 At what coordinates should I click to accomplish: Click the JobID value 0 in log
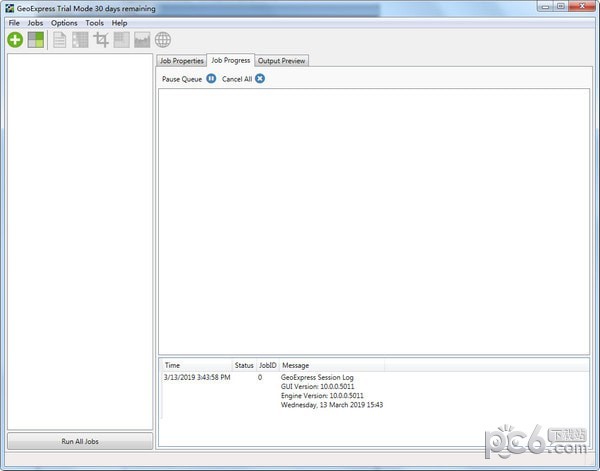point(260,377)
